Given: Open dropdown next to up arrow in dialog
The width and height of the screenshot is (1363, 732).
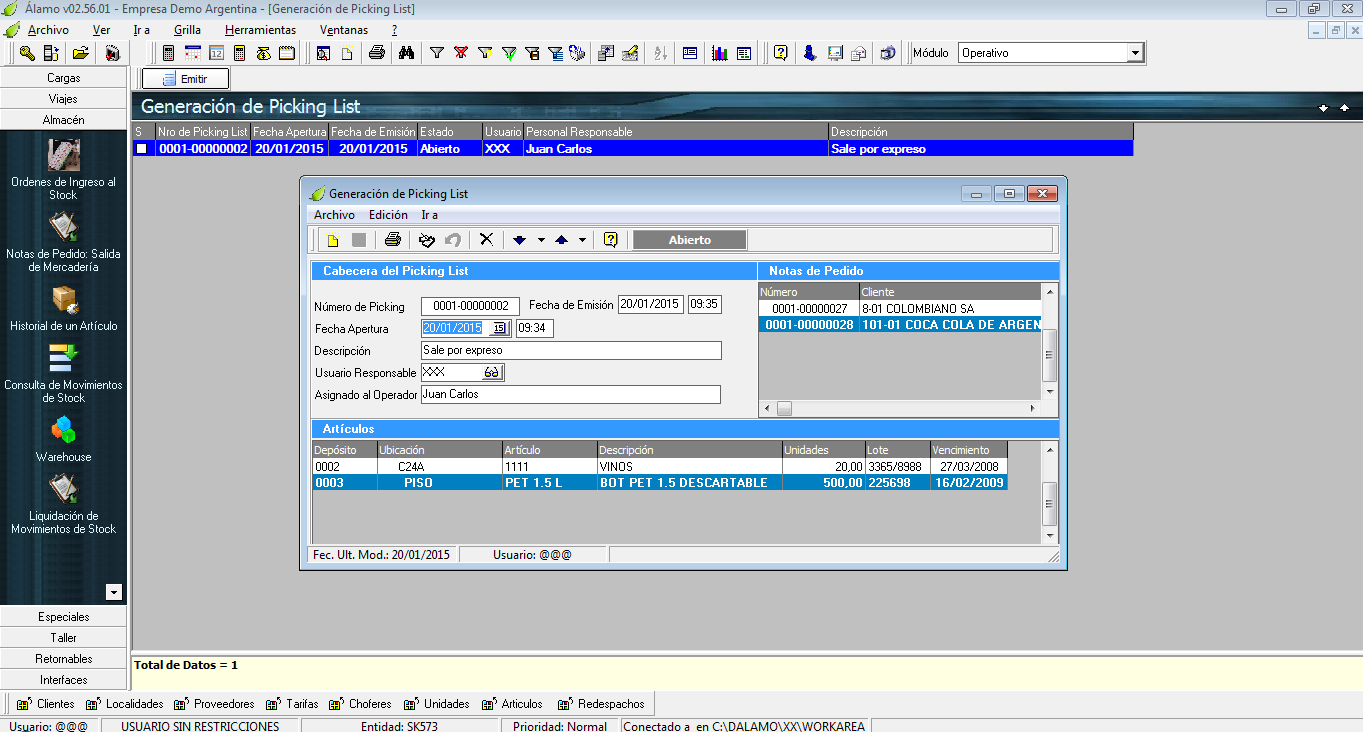Looking at the screenshot, I should pyautogui.click(x=582, y=240).
